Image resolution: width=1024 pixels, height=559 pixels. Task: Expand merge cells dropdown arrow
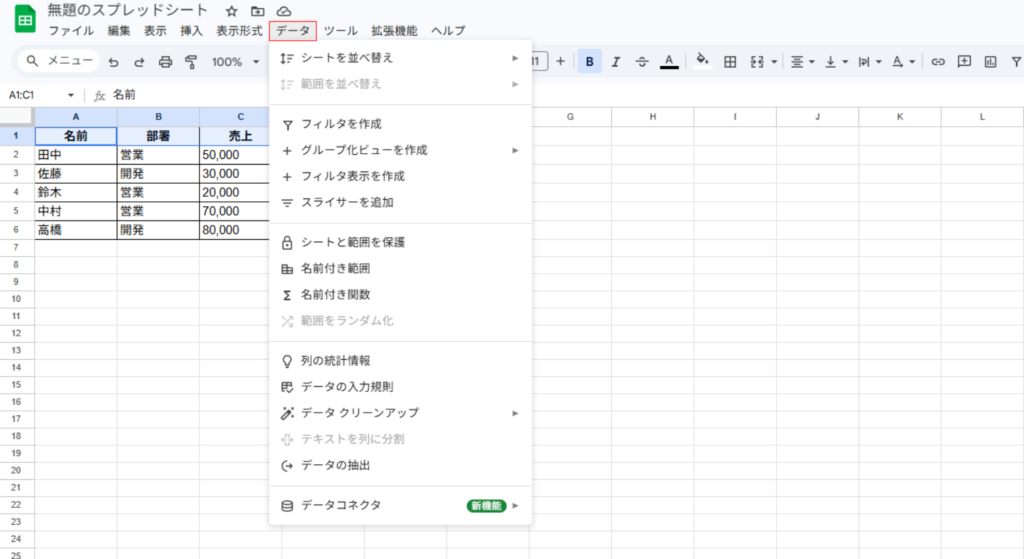(774, 62)
